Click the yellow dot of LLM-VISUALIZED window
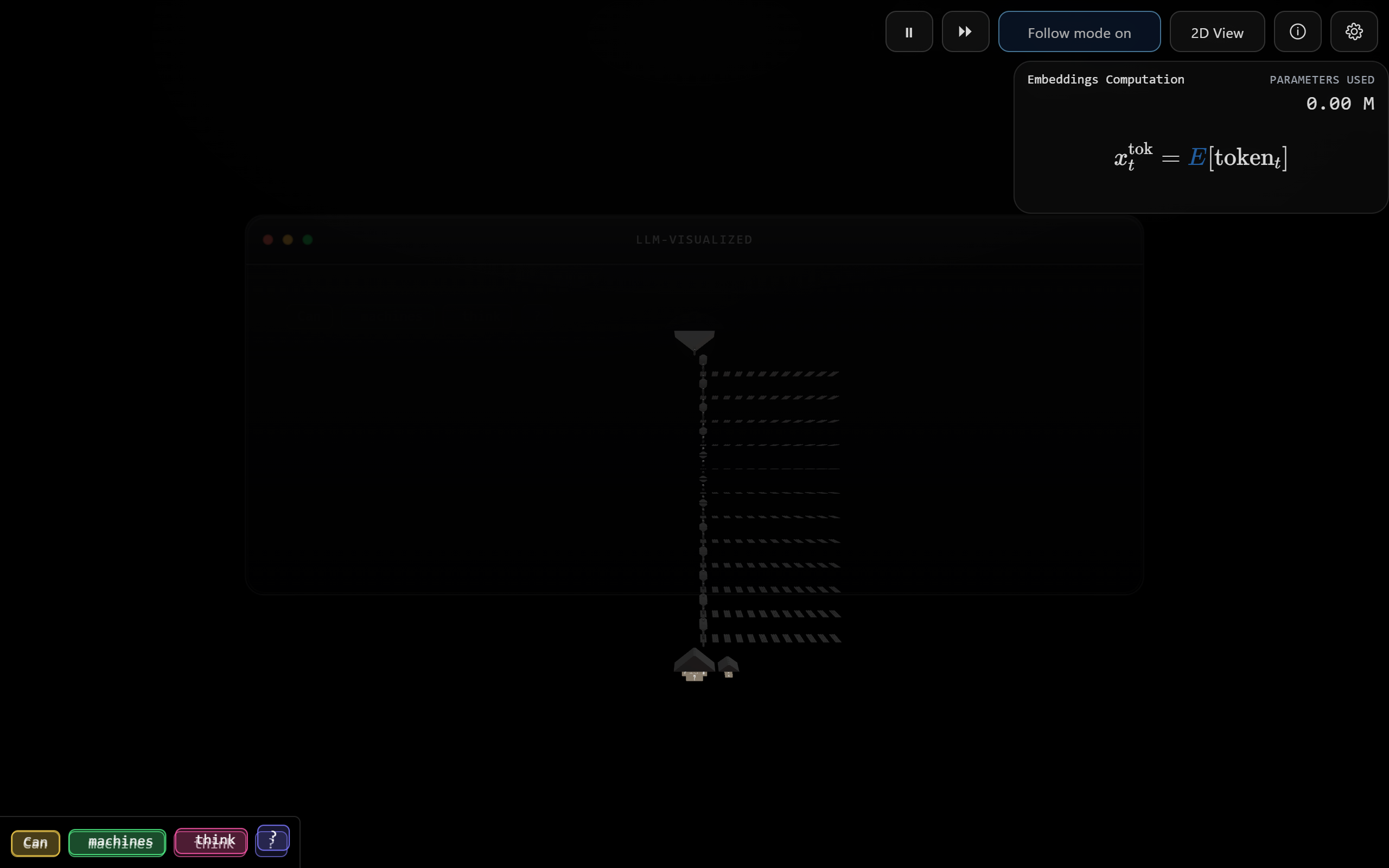Image resolution: width=1389 pixels, height=868 pixels. point(288,239)
